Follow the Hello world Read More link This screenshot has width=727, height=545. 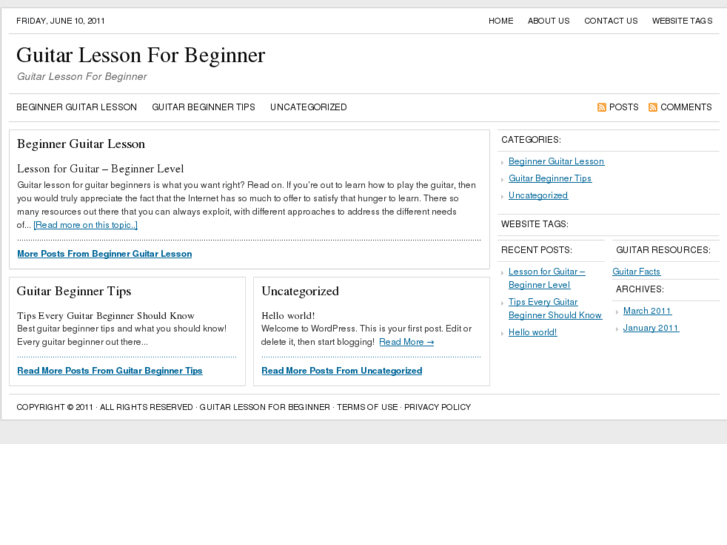coord(406,342)
